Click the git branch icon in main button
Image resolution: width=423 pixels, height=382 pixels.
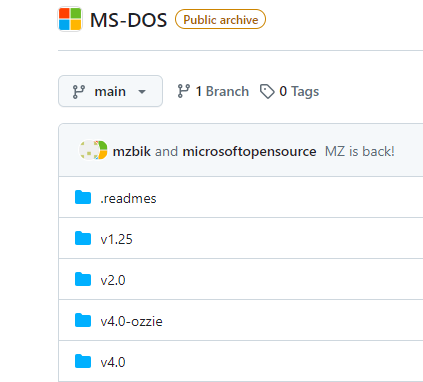click(79, 92)
